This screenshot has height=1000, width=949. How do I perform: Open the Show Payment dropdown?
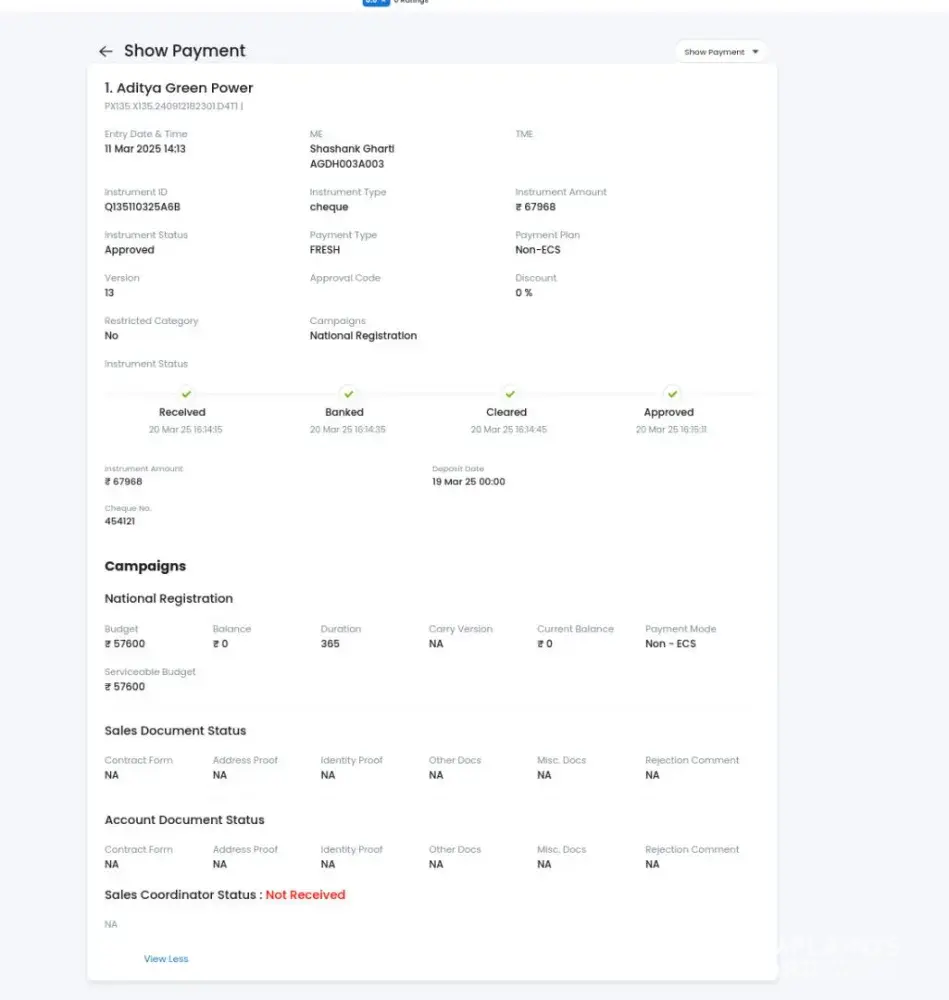[721, 52]
